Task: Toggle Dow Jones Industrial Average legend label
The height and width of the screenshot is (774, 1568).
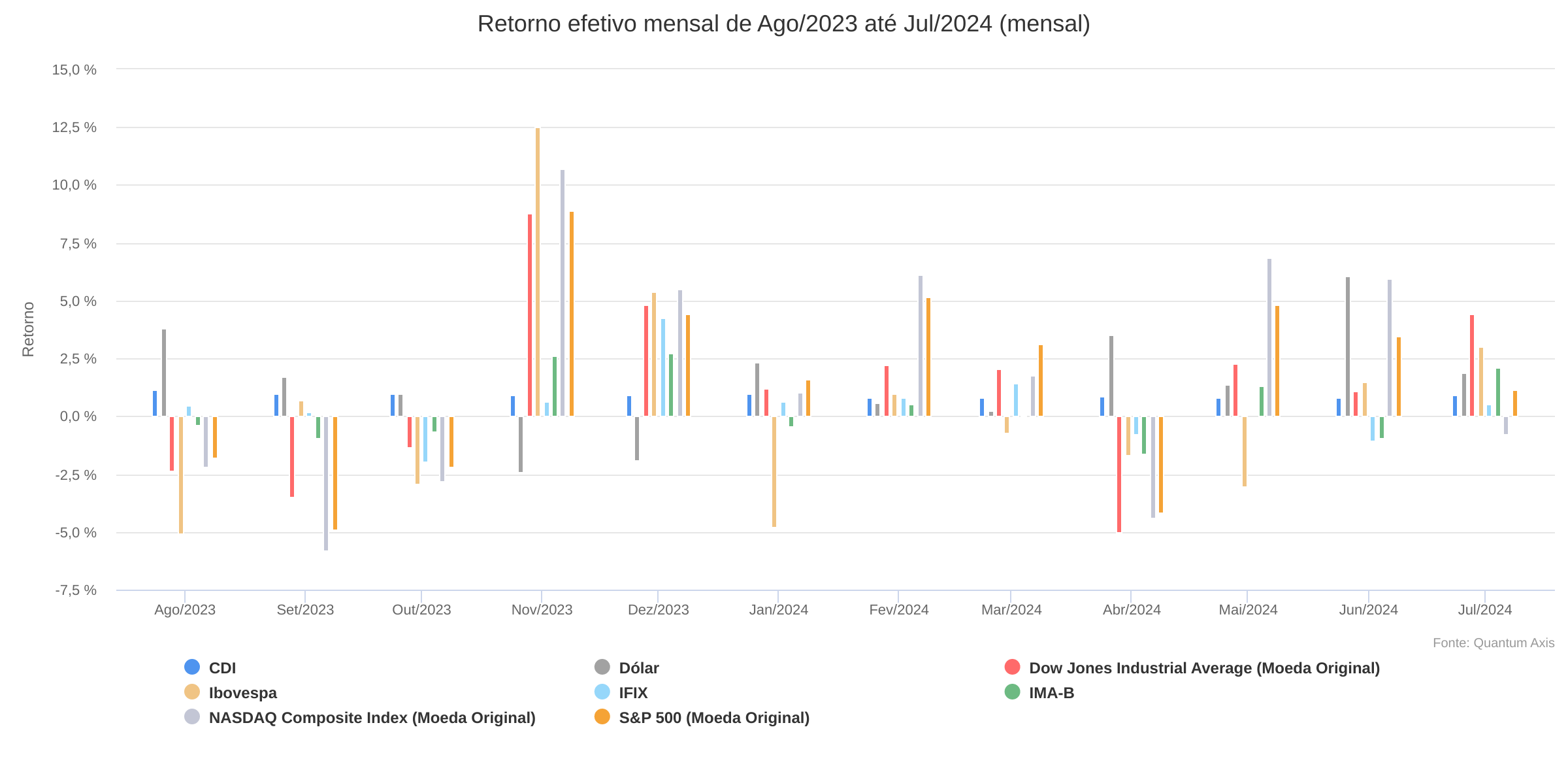Action: 1204,668
